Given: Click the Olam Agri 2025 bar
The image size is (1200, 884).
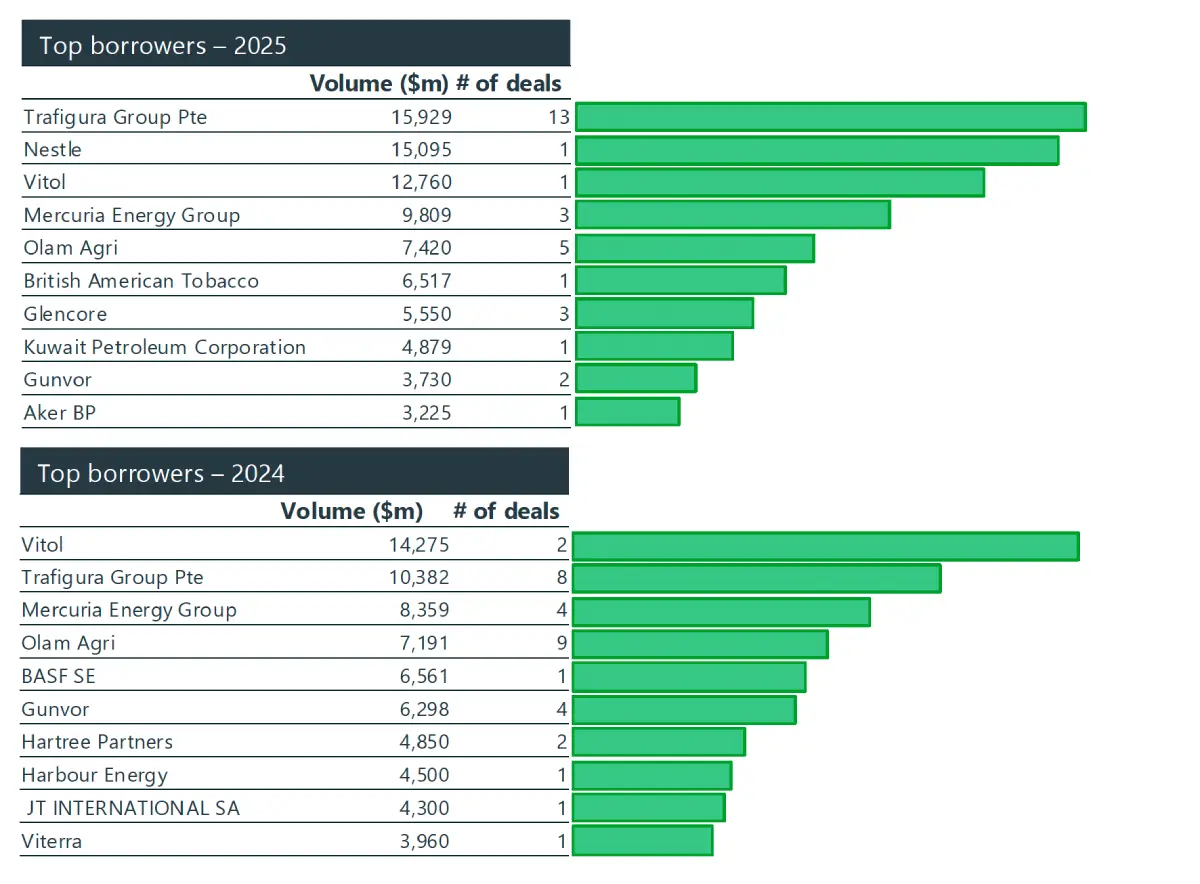Looking at the screenshot, I should [695, 248].
